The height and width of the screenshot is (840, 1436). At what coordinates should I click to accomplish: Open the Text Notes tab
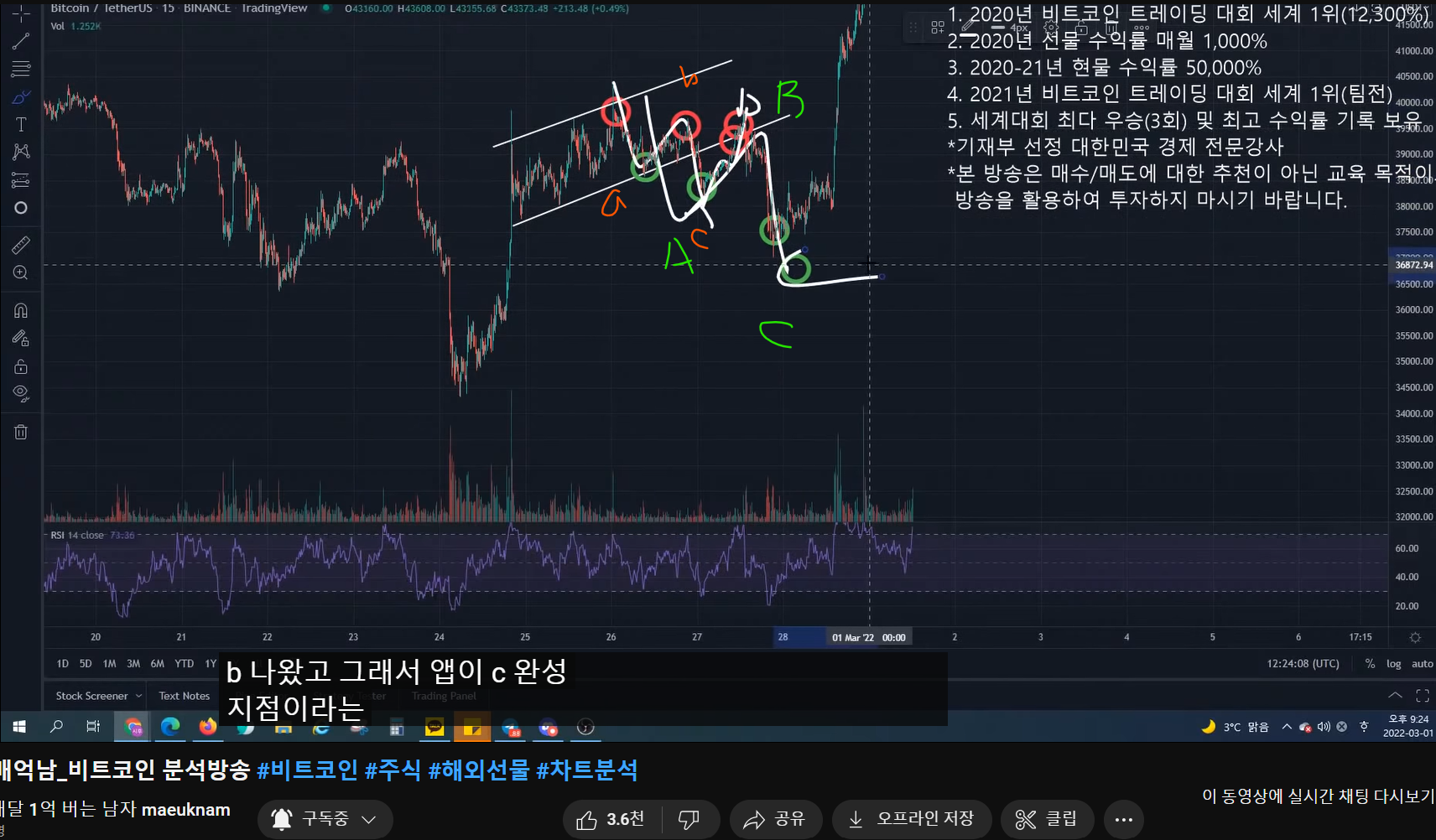click(185, 696)
